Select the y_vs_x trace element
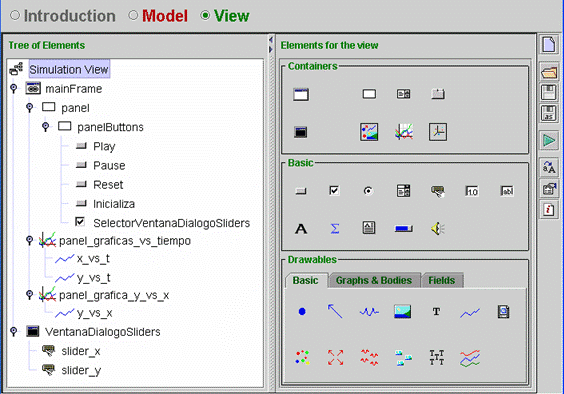Viewport: 564px width, 394px height. point(94,313)
